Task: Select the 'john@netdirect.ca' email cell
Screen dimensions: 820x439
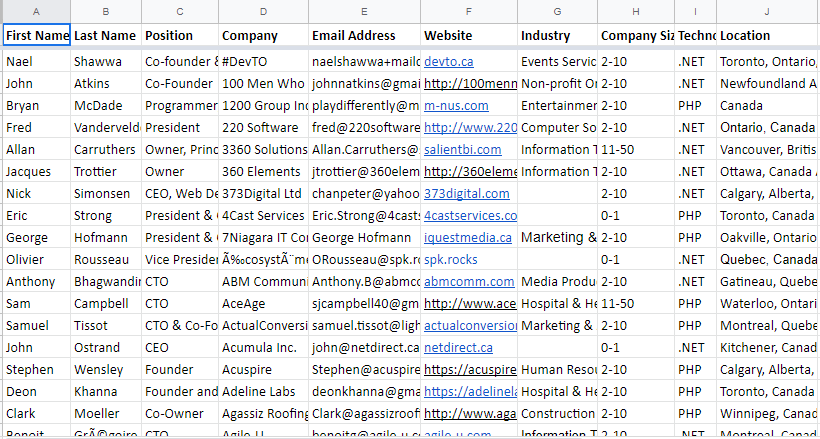Action: click(x=365, y=347)
